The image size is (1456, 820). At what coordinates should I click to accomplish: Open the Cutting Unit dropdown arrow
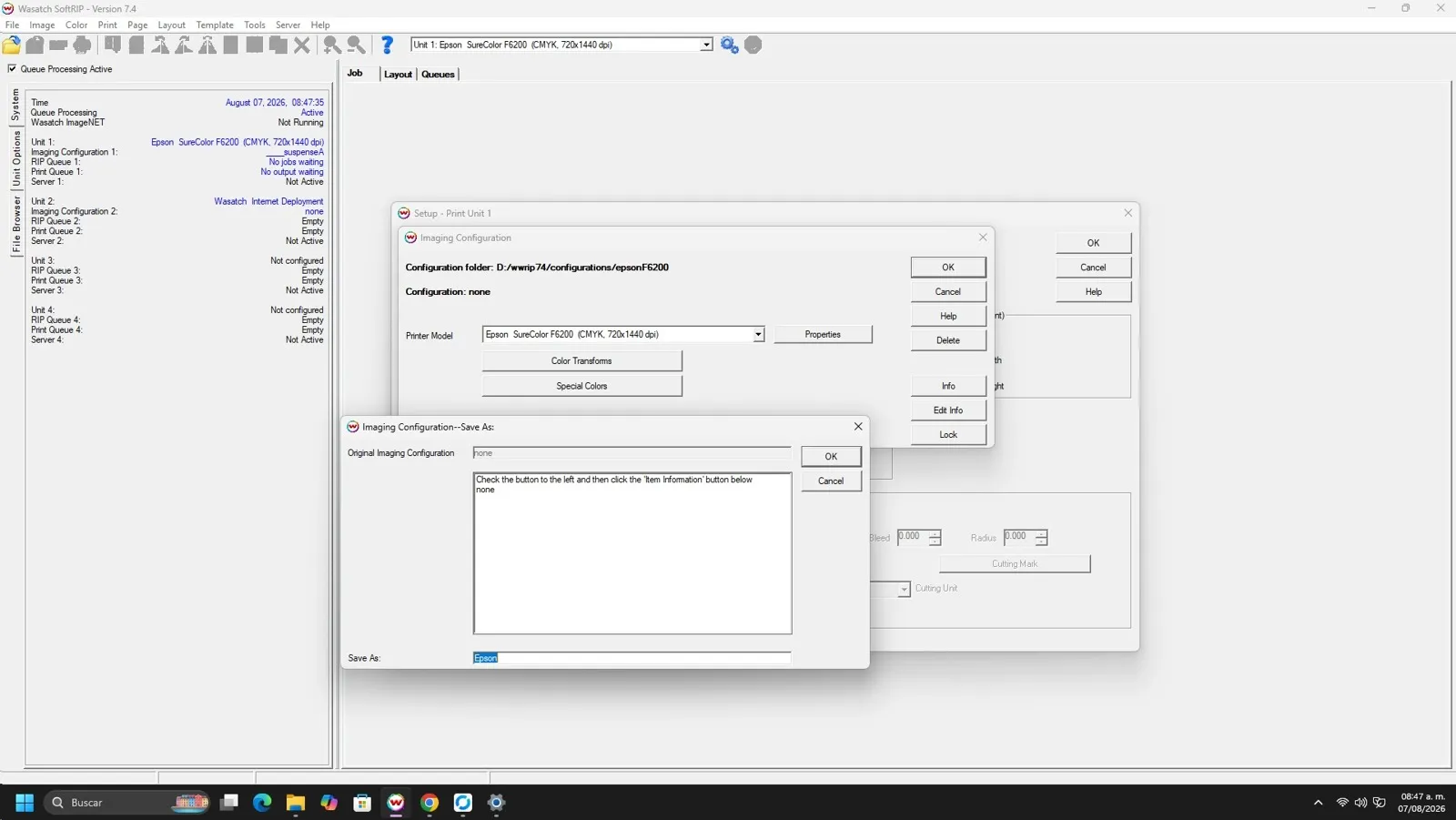coord(904,589)
